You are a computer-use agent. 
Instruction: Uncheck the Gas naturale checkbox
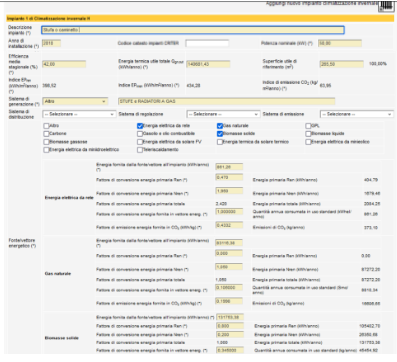[x=220, y=126]
